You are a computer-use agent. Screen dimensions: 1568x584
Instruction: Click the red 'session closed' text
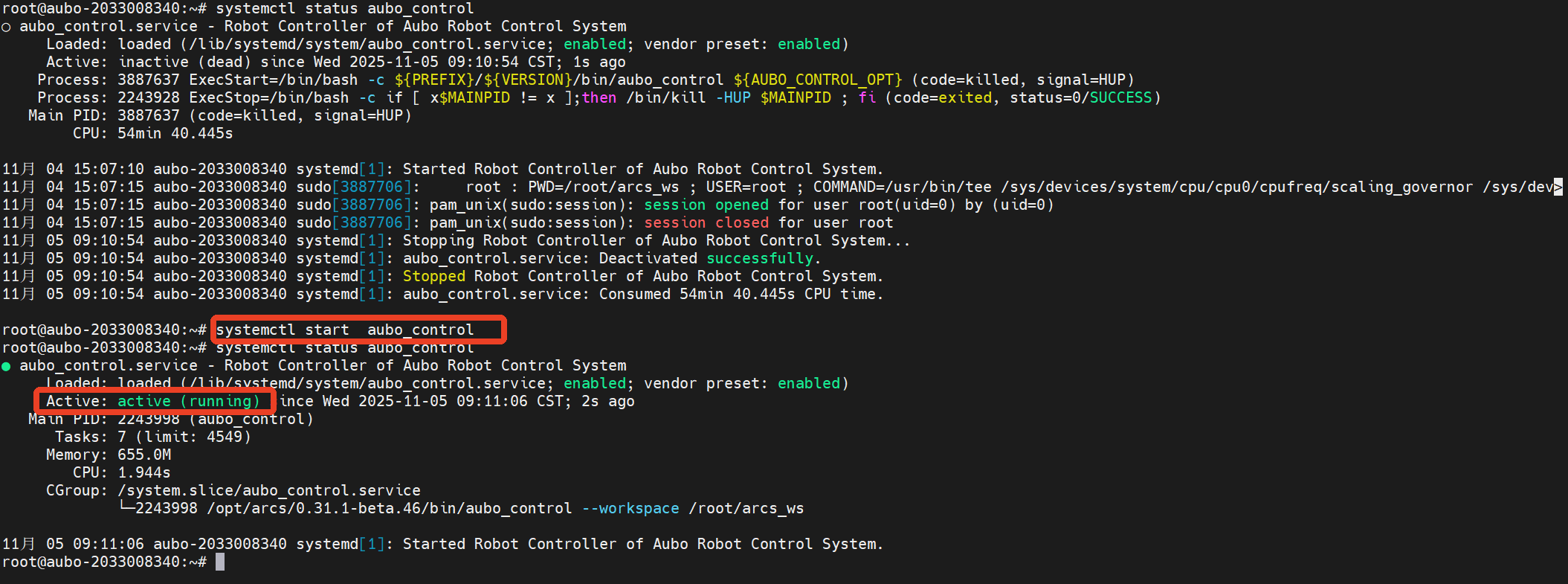706,223
